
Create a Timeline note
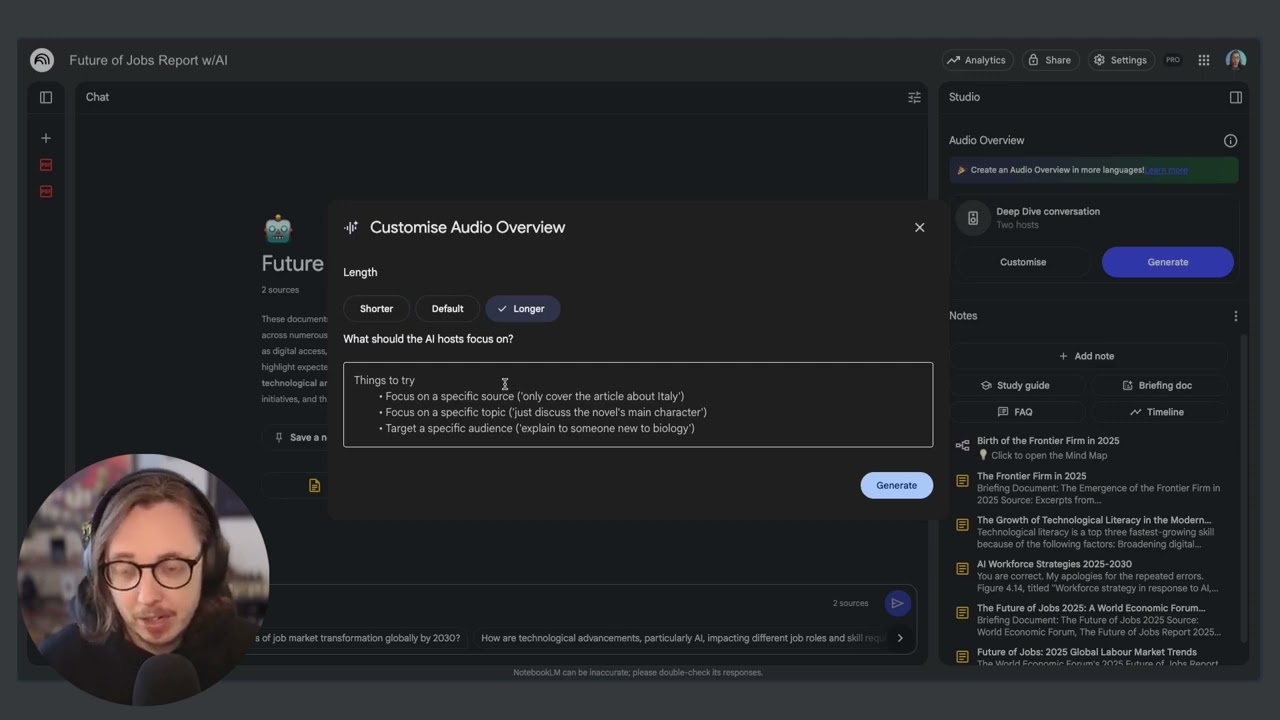point(1157,412)
